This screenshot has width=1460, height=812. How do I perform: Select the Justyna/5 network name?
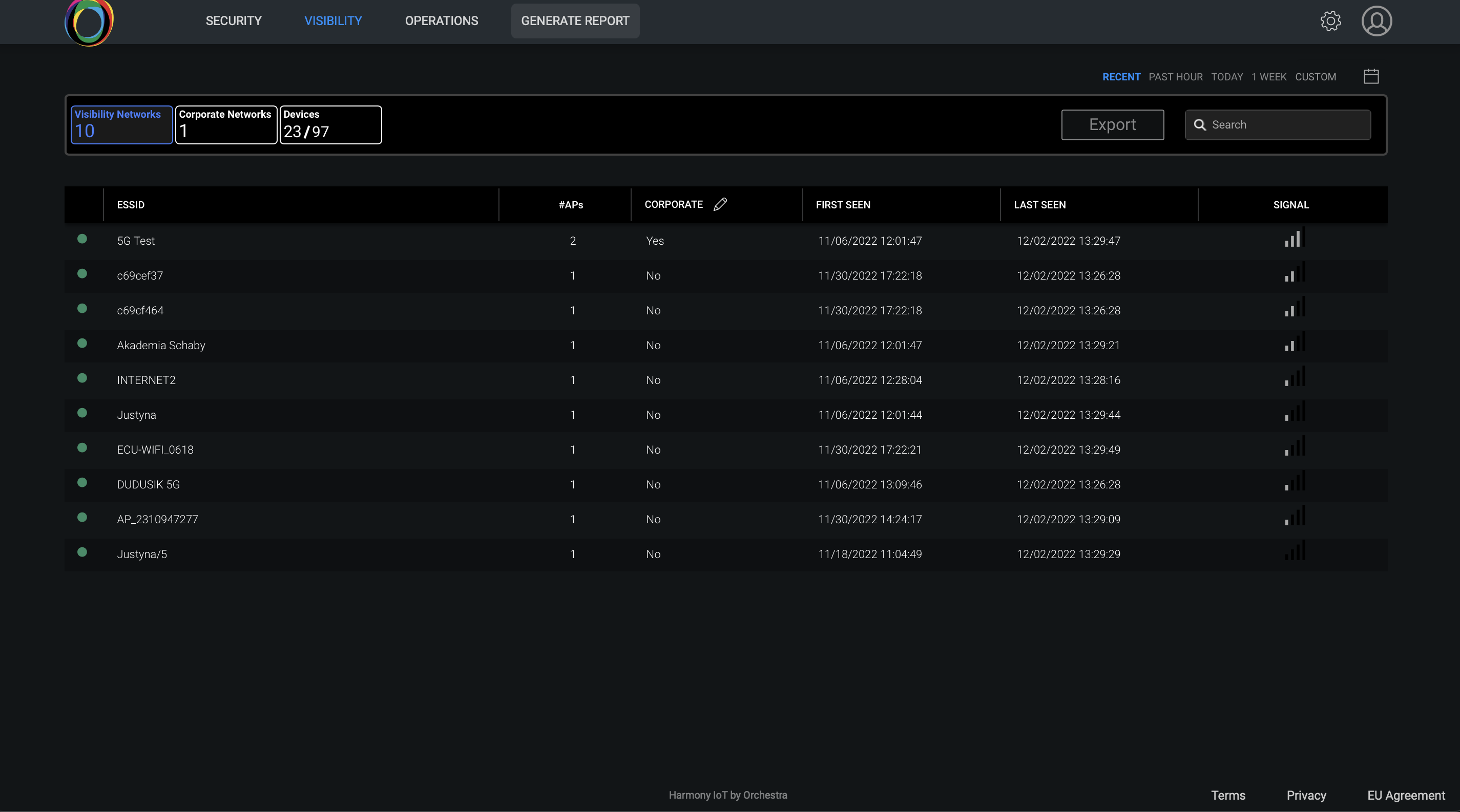click(142, 554)
